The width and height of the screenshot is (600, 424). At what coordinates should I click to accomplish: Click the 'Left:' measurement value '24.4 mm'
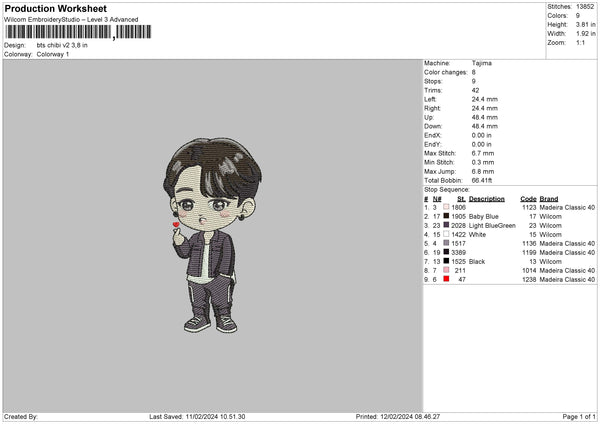tap(484, 99)
